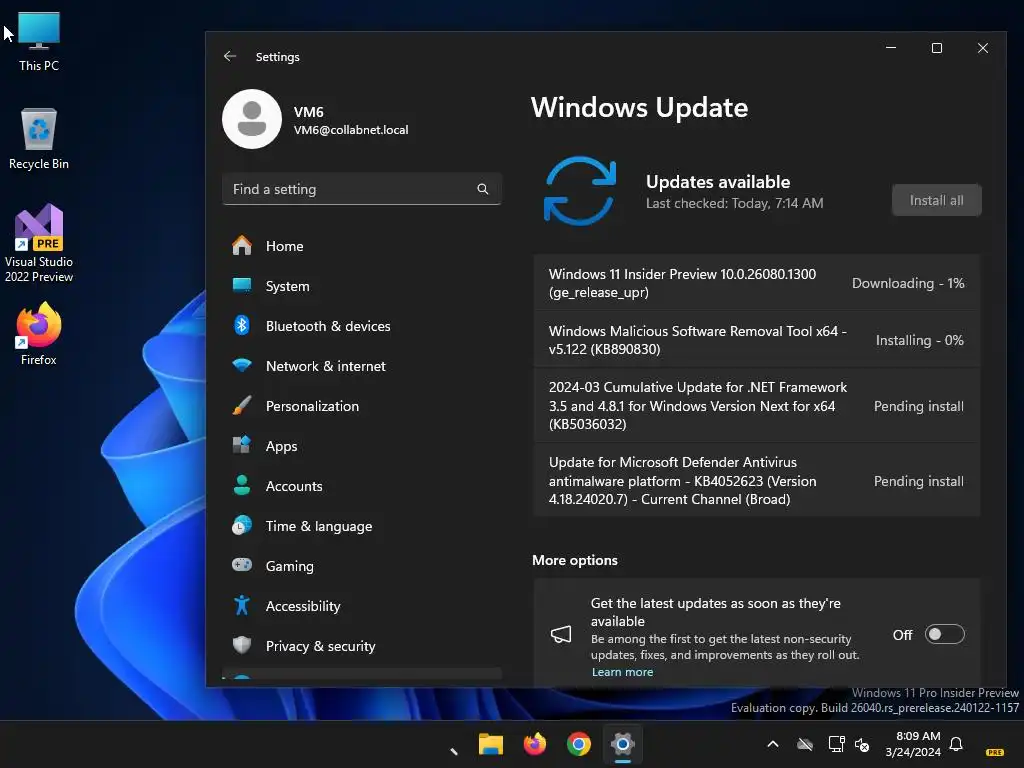
Task: Follow the Learn more link
Action: (x=622, y=671)
